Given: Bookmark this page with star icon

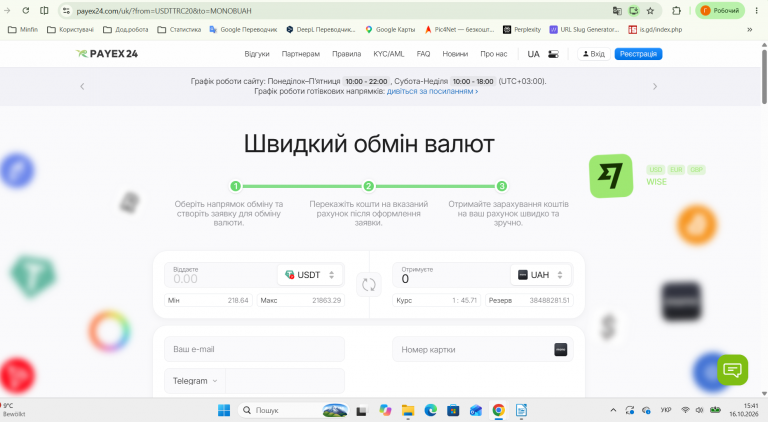Looking at the screenshot, I should coord(650,11).
